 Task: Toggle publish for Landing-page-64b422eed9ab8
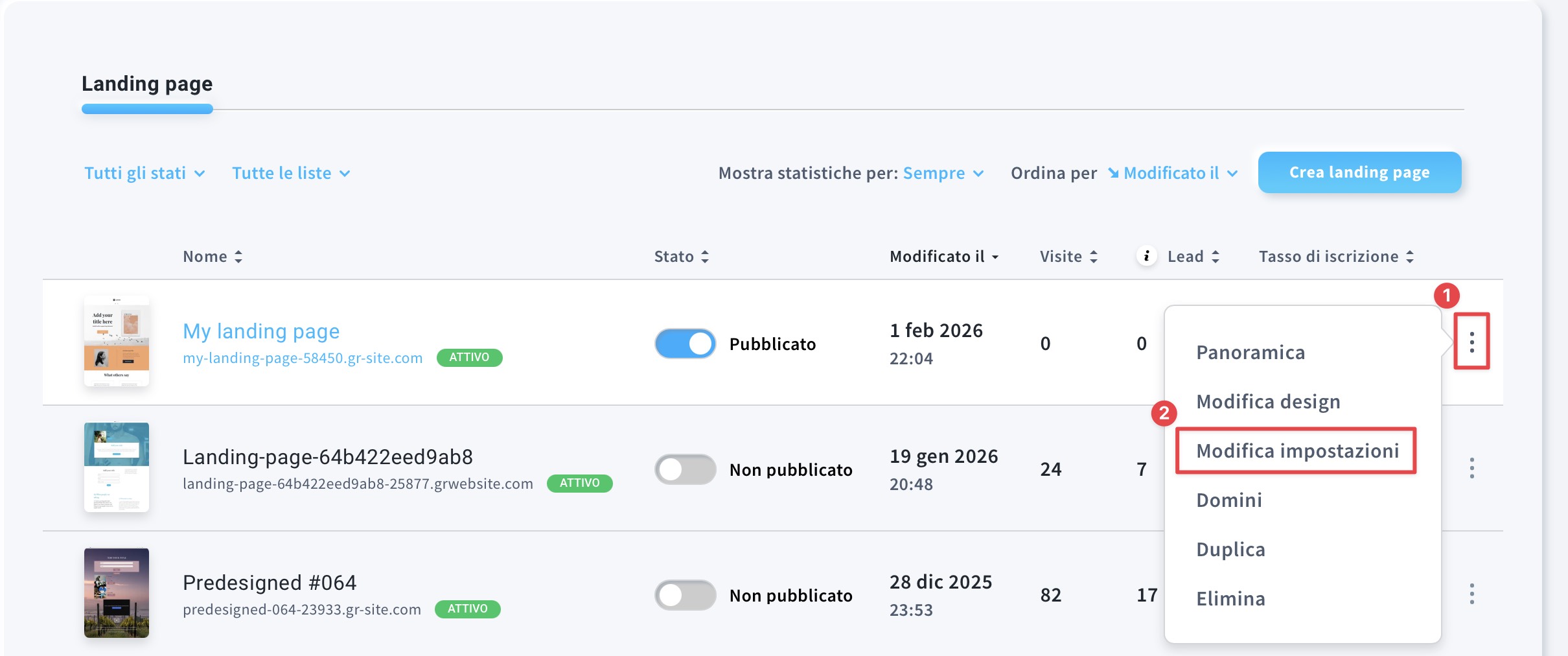coord(685,469)
